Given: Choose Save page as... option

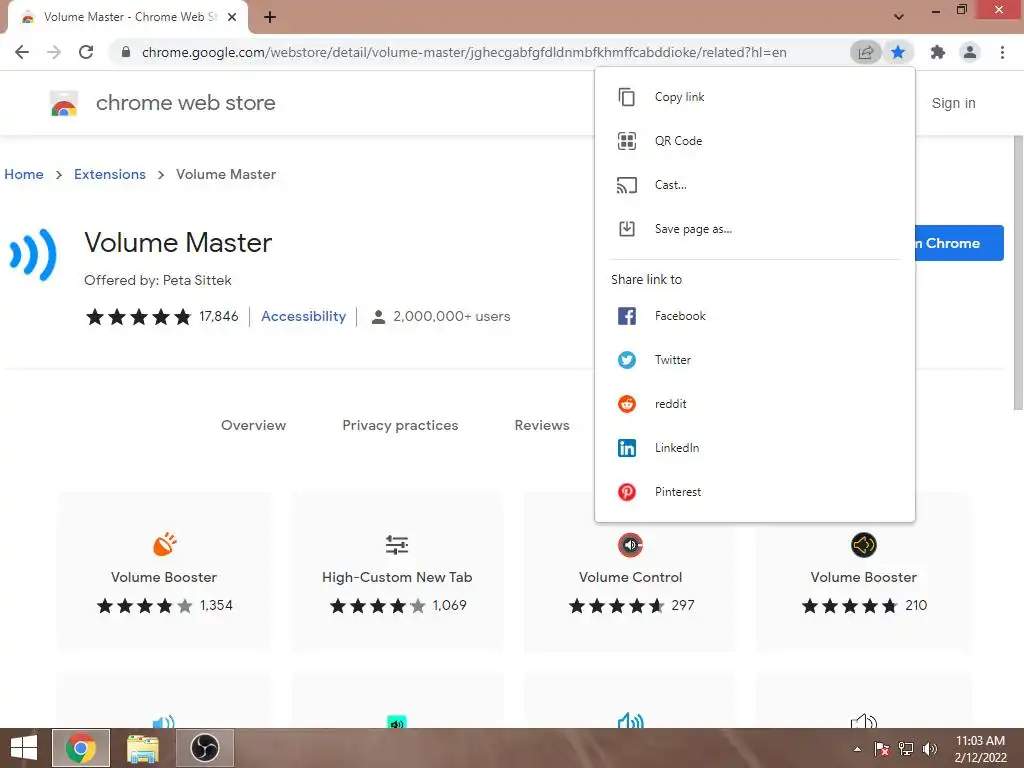Looking at the screenshot, I should pos(754,229).
